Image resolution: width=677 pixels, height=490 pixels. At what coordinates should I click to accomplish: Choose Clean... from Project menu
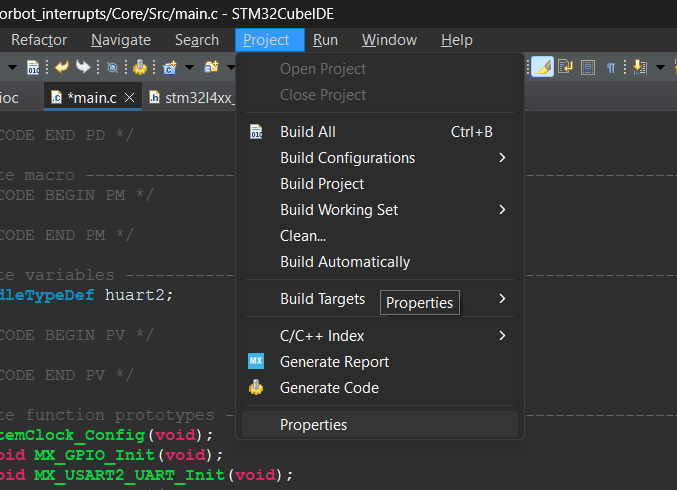coord(380,236)
